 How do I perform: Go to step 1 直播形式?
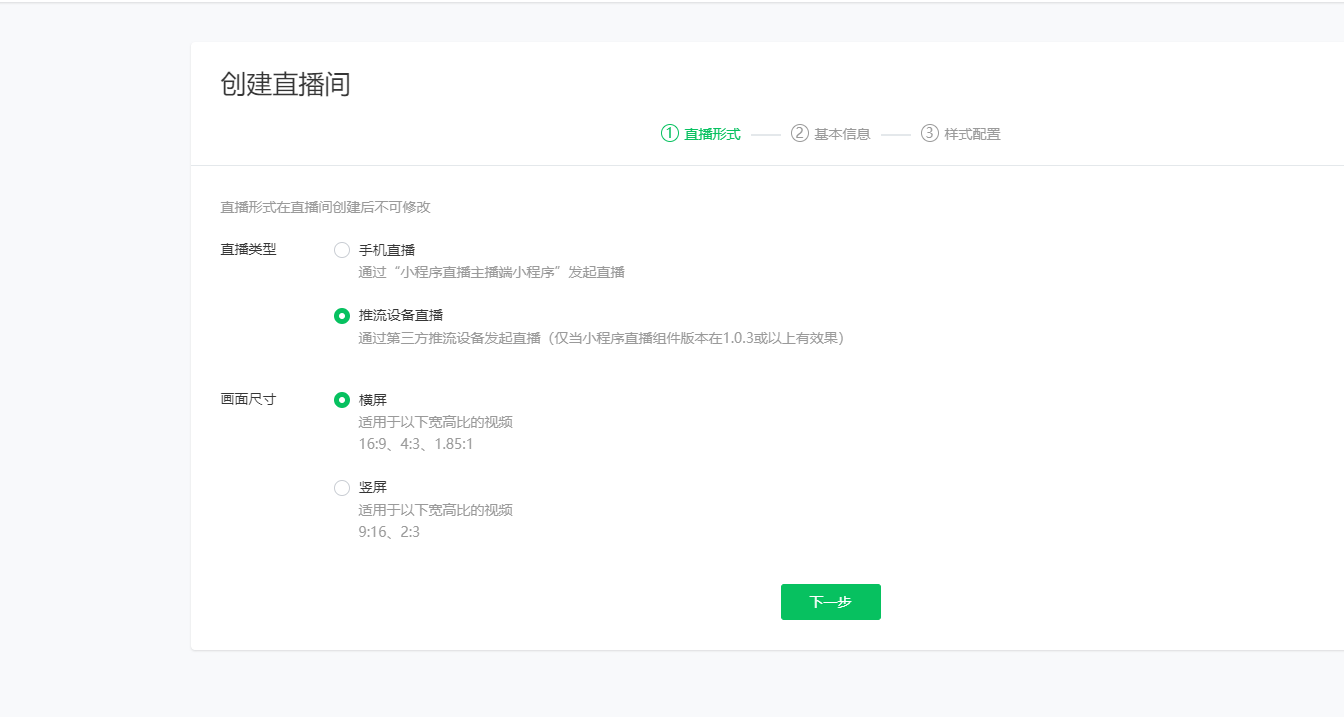coord(701,134)
